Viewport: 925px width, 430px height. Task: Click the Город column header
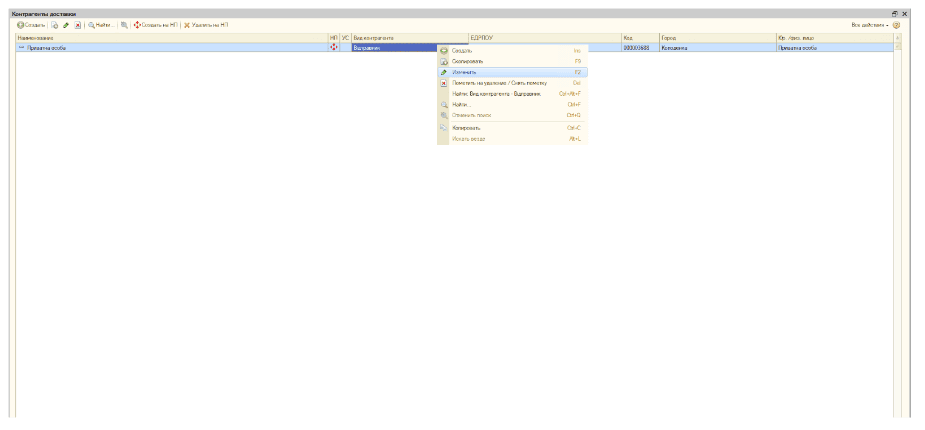[x=715, y=38]
